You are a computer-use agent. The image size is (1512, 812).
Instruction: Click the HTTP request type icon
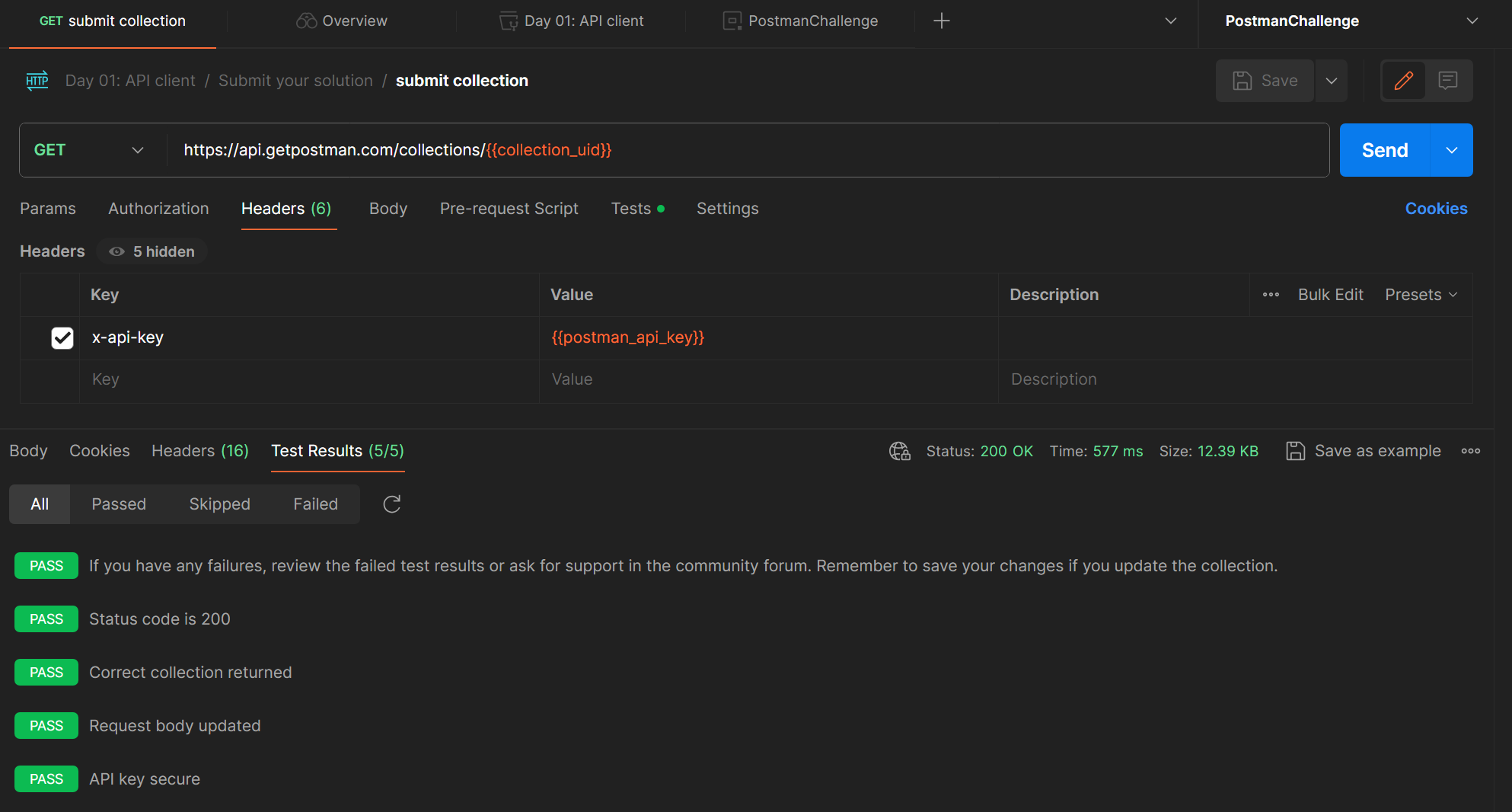37,81
